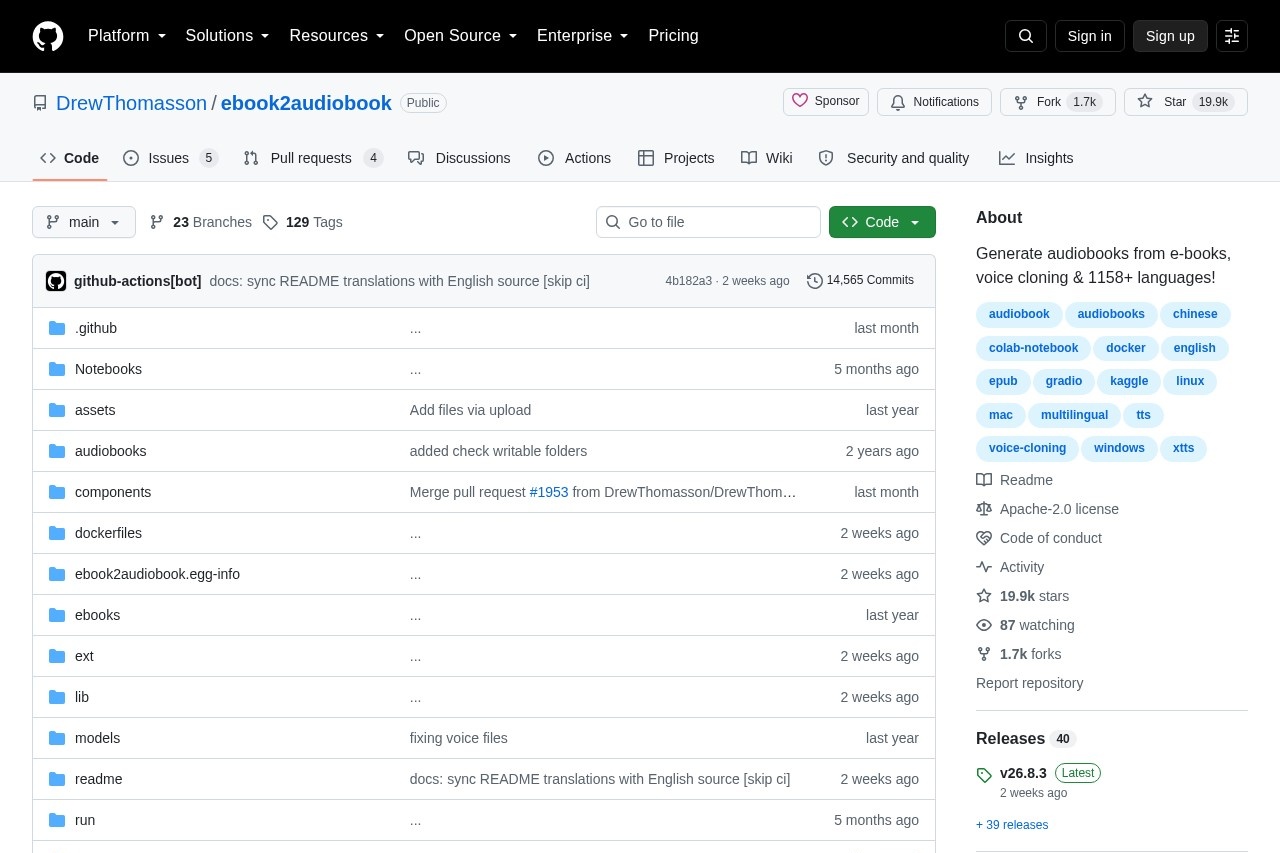Star the ebook2audiobook repository
Screen dimensions: 1280x853
point(1186,102)
